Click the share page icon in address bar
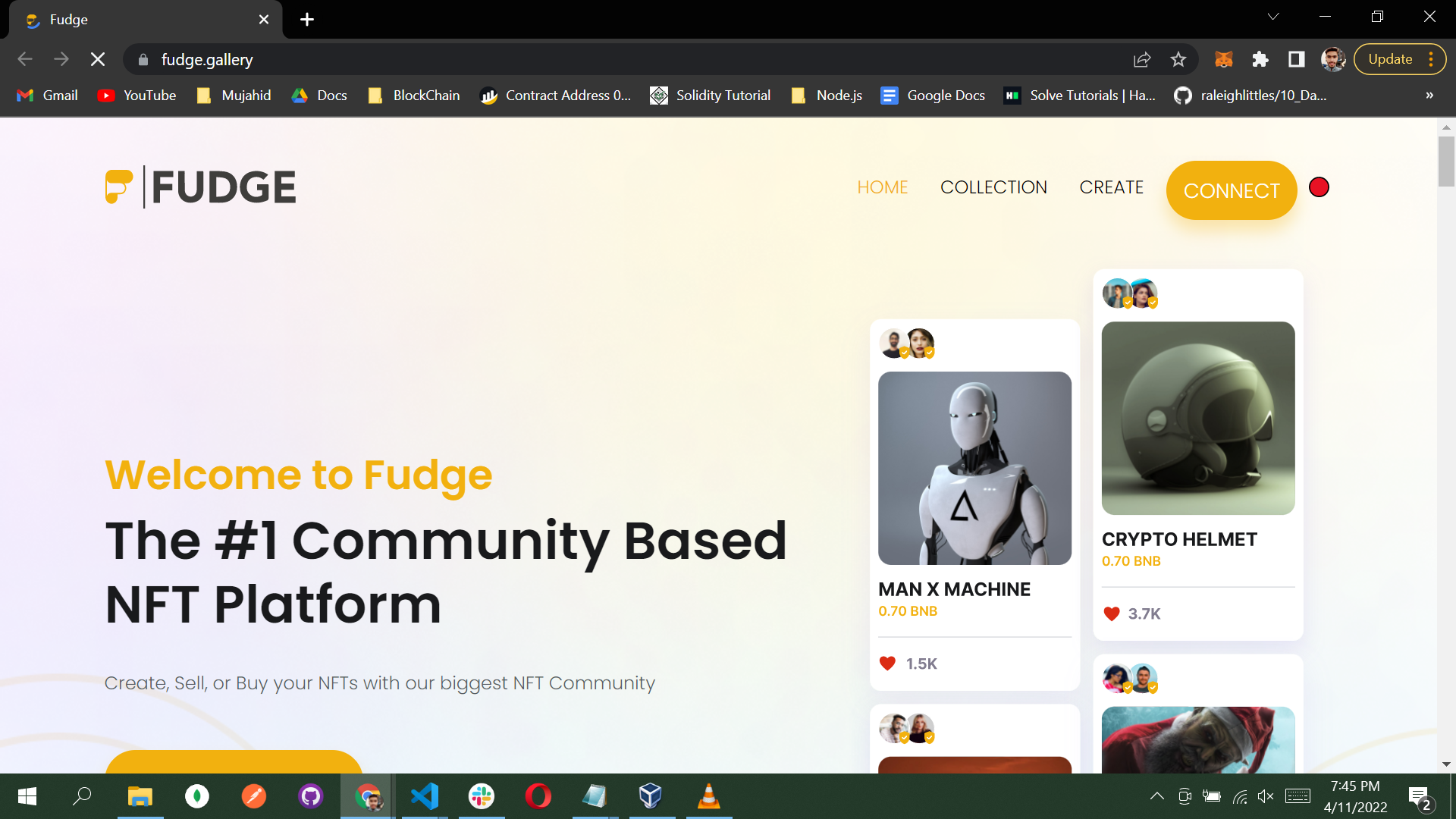 click(x=1142, y=59)
